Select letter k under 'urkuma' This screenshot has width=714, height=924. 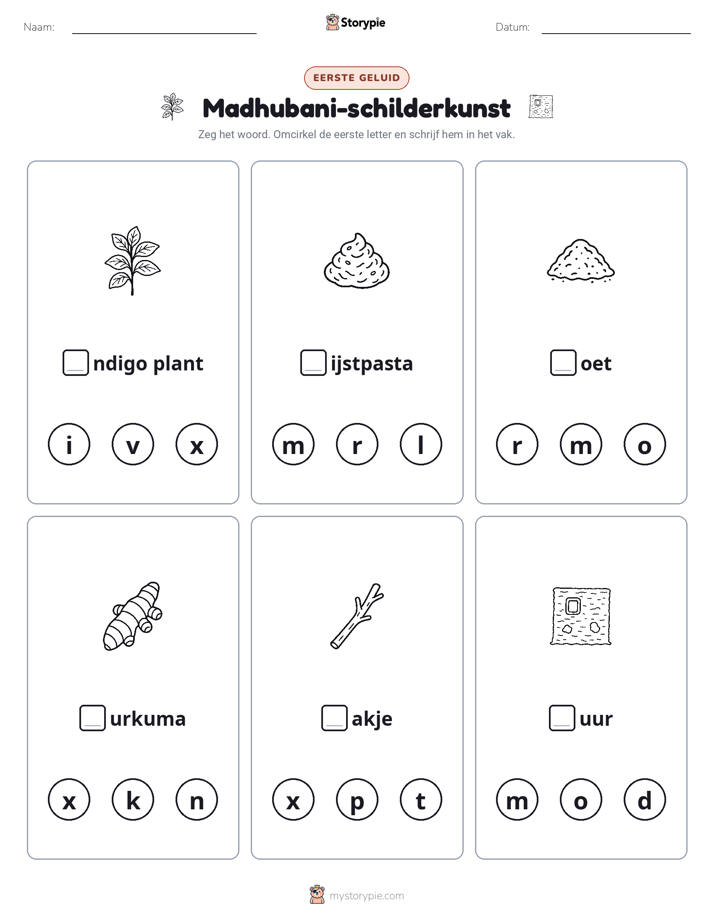pos(133,800)
